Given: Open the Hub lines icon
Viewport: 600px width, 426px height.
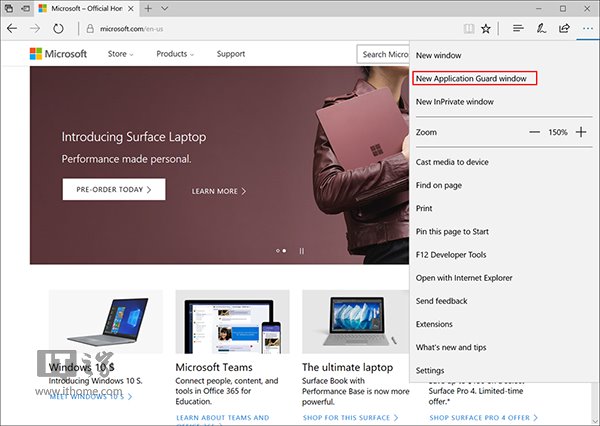Looking at the screenshot, I should pos(518,28).
